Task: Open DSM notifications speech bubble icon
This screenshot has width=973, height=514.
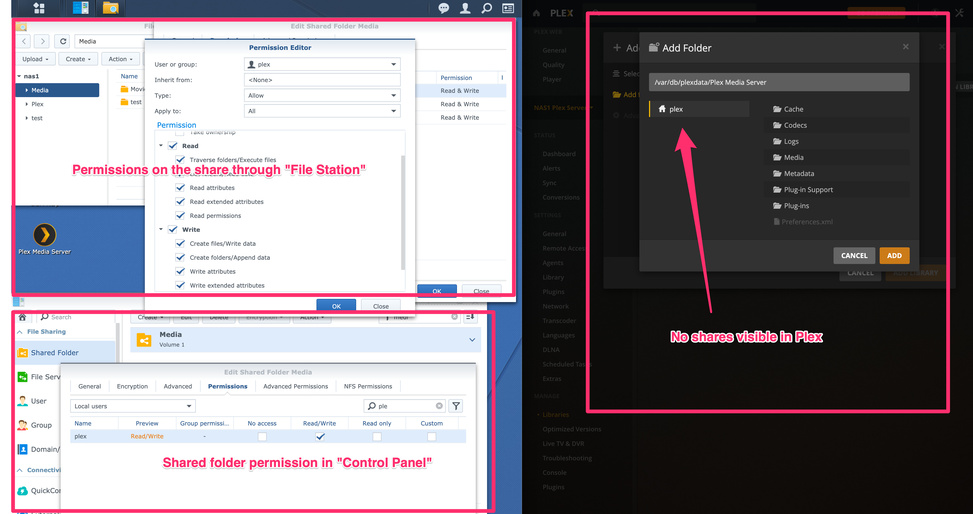Action: [444, 8]
